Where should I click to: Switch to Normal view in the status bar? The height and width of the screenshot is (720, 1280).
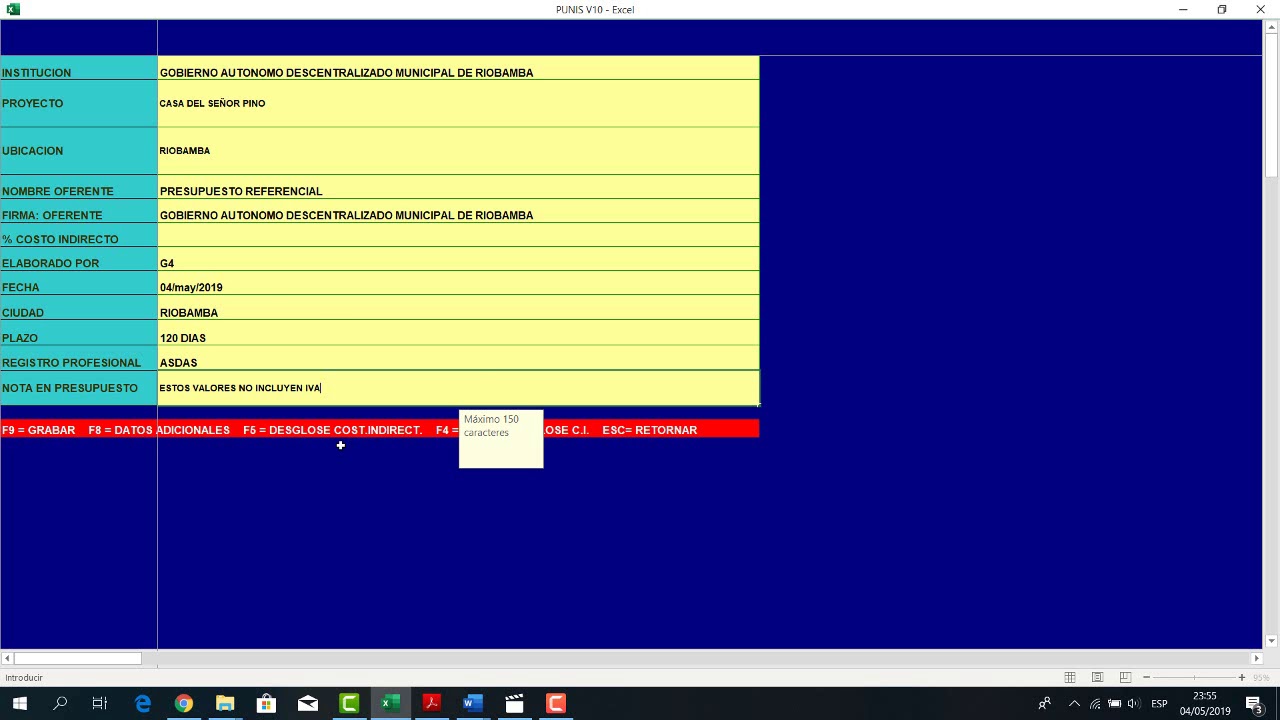pos(1070,677)
